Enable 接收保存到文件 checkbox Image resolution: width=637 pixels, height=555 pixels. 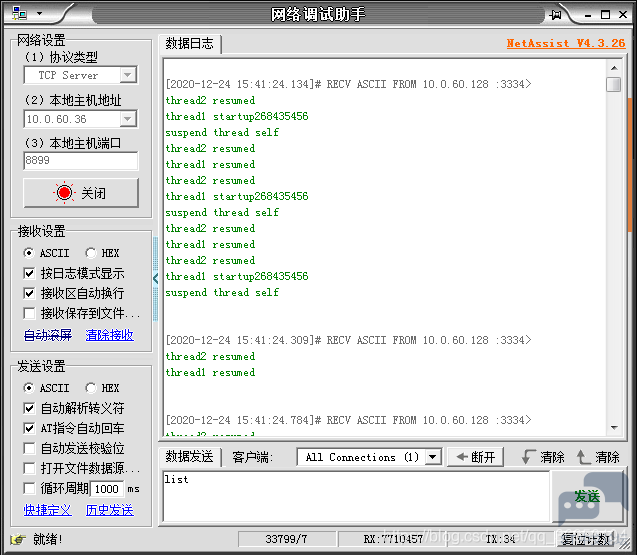click(x=29, y=313)
